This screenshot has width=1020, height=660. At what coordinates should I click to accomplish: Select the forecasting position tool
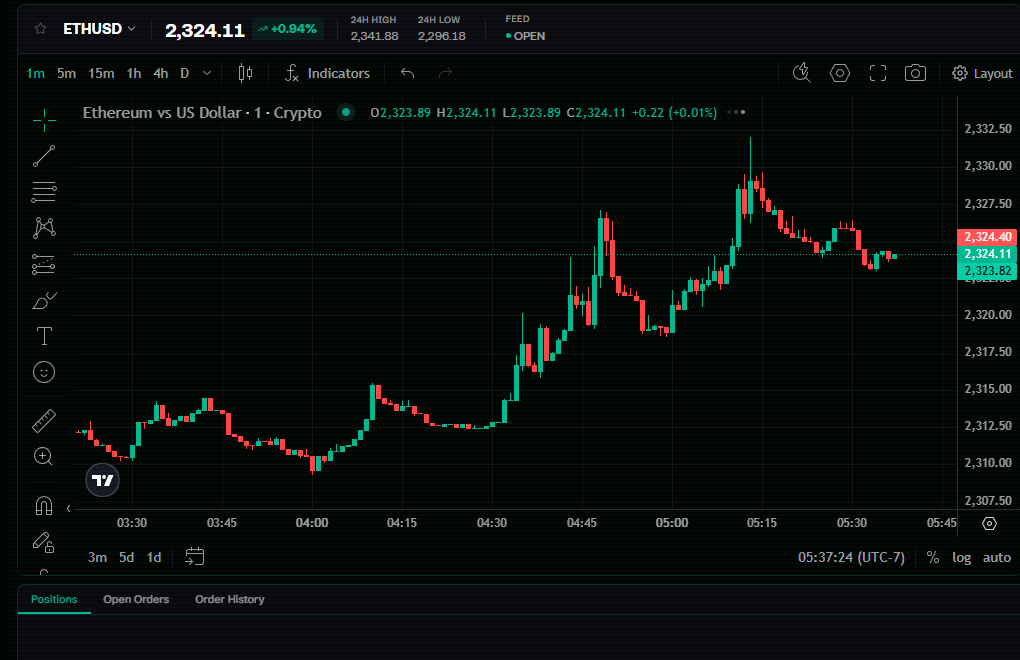tap(44, 264)
